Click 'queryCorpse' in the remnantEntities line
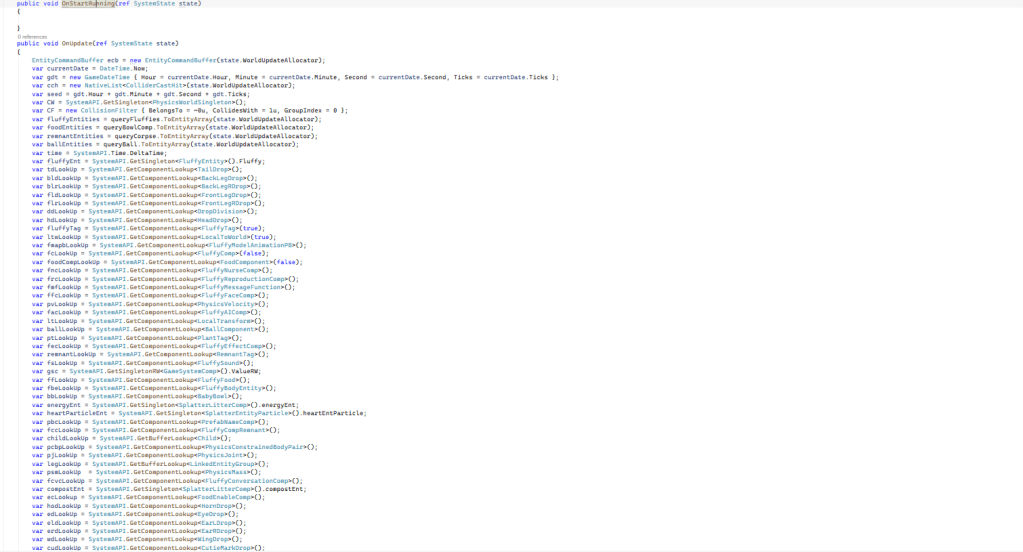Viewport: 1023px width, 552px height. pyautogui.click(x=136, y=136)
